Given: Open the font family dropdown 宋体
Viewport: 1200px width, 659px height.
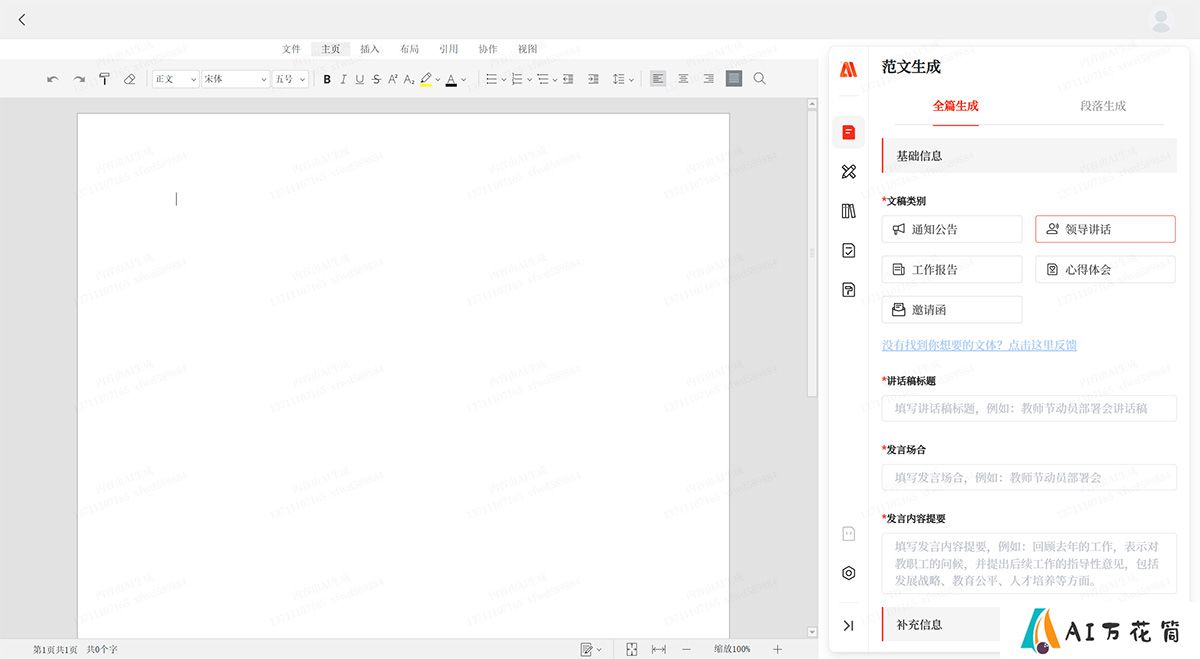Looking at the screenshot, I should tap(236, 79).
